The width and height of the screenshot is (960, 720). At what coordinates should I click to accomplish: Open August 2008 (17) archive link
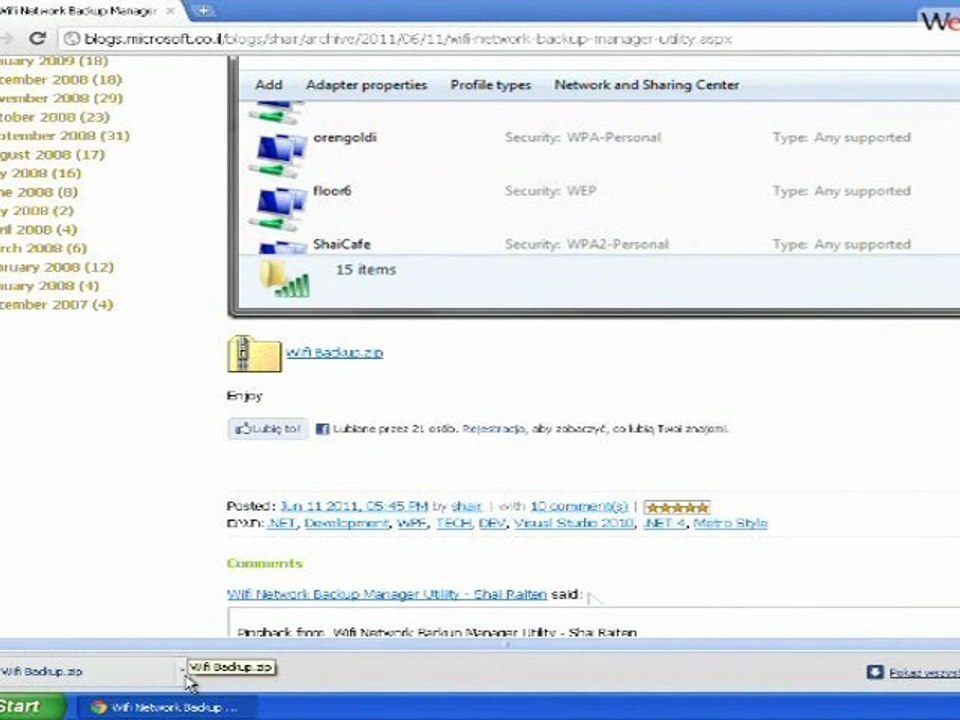[53, 155]
